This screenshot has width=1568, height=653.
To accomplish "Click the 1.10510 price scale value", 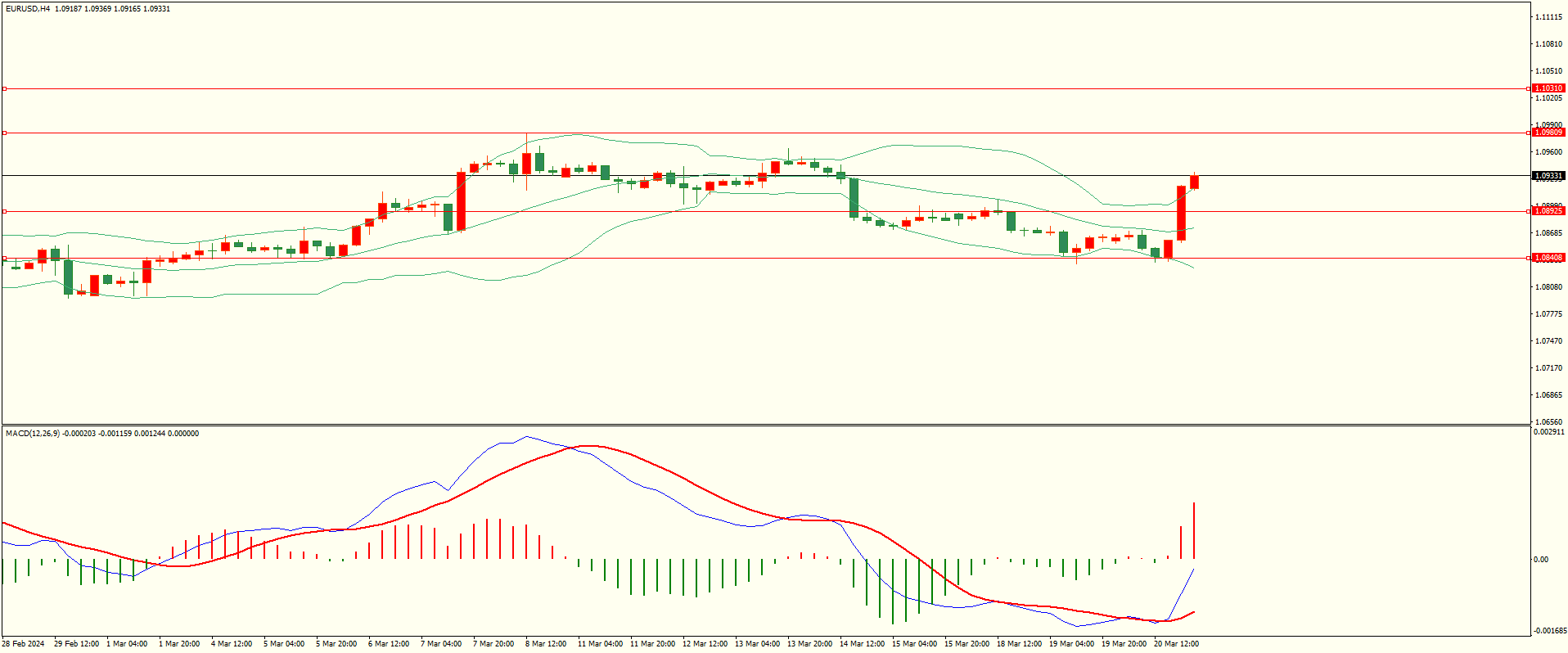I will 1549,71.
